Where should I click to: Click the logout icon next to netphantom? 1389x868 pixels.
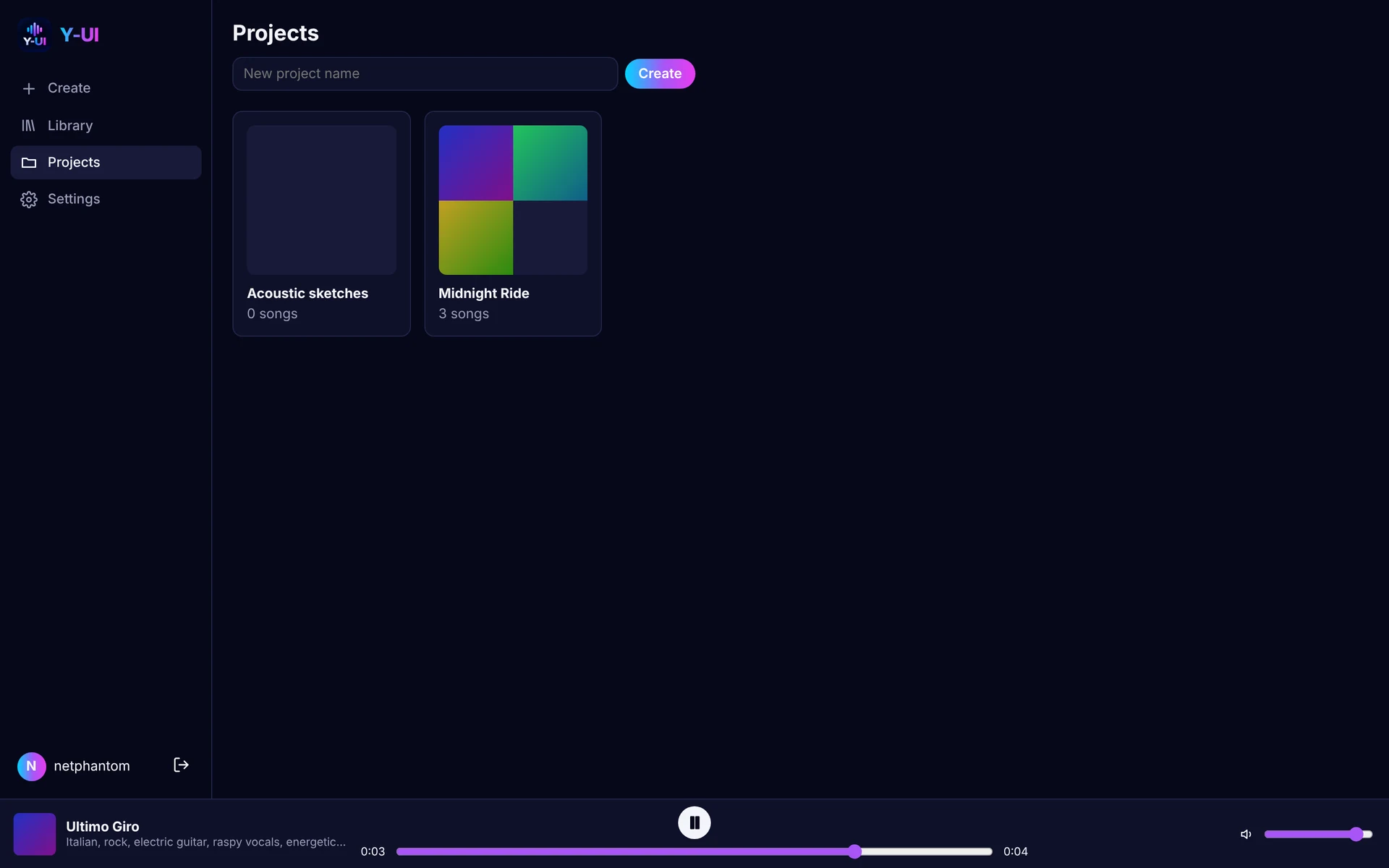pyautogui.click(x=181, y=765)
